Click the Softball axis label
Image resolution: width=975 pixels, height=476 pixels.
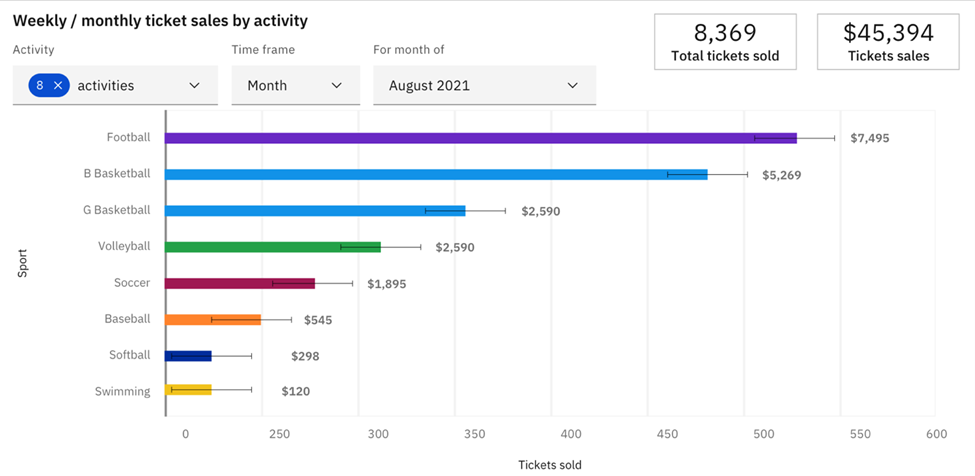pos(130,355)
